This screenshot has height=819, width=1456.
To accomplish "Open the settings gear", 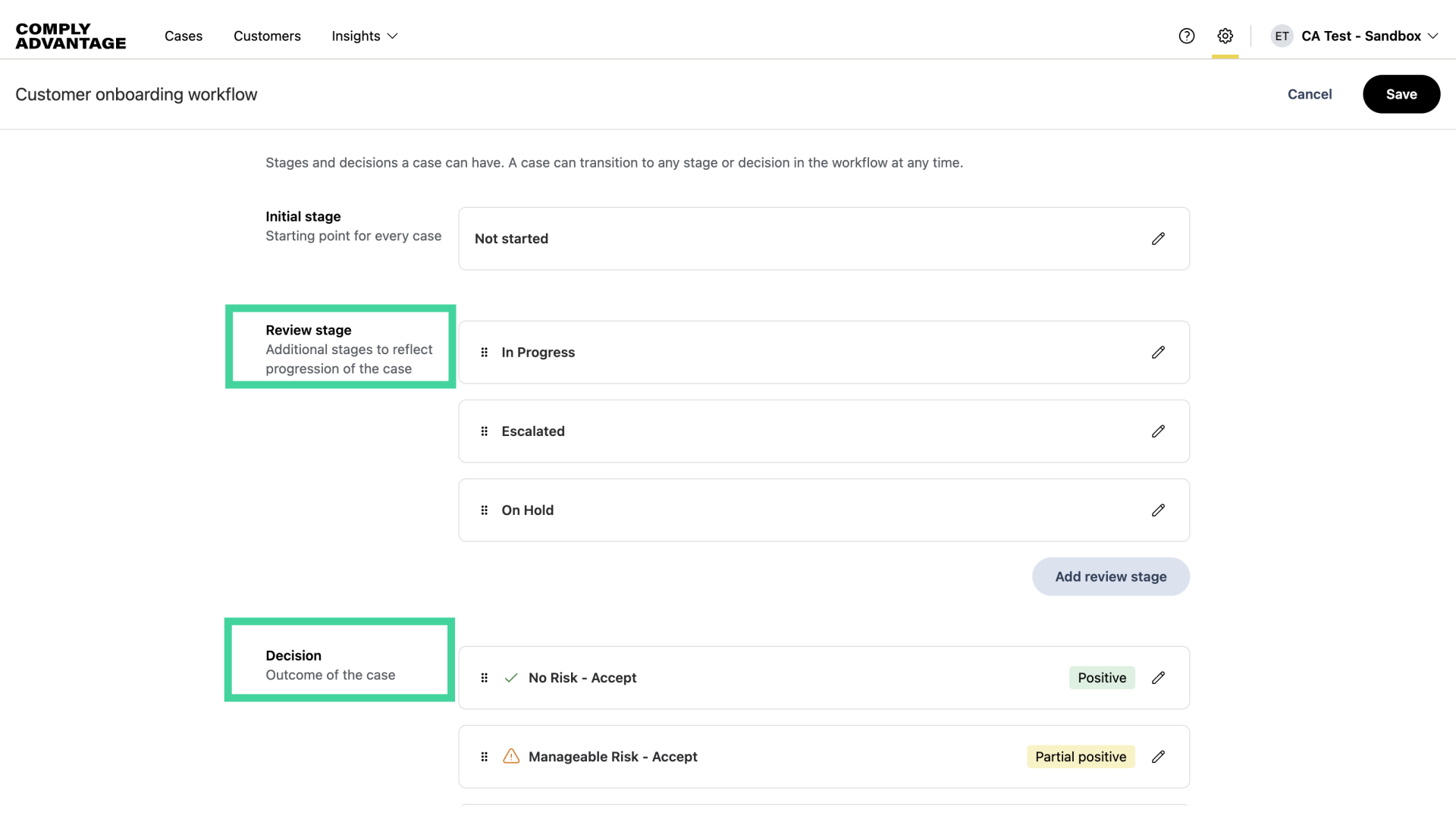I will [1225, 36].
